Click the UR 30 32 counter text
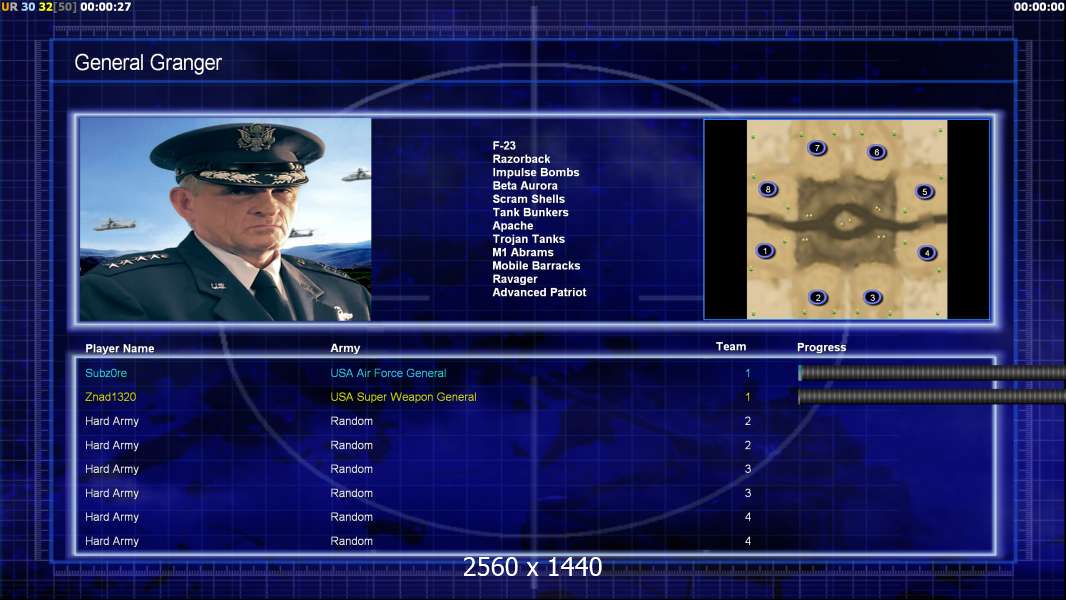The width and height of the screenshot is (1066, 600). coord(39,7)
